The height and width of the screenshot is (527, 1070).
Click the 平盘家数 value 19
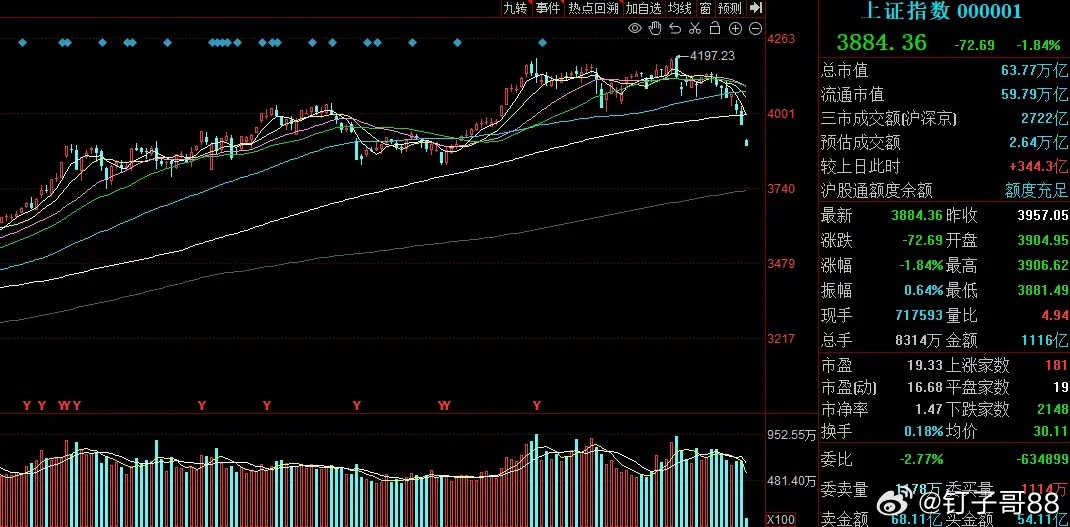click(x=1060, y=388)
